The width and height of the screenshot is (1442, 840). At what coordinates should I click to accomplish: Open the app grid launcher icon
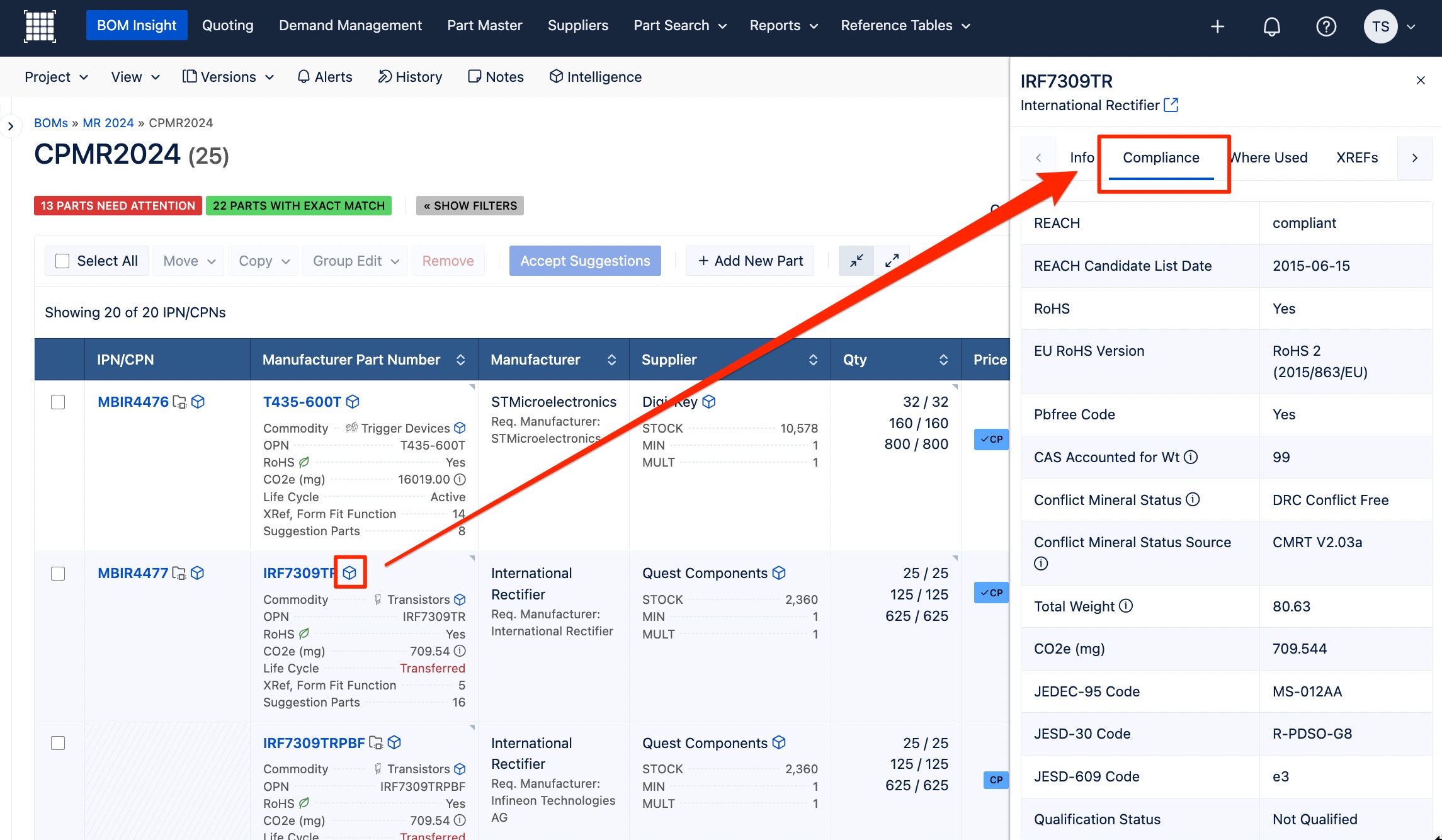click(x=40, y=26)
